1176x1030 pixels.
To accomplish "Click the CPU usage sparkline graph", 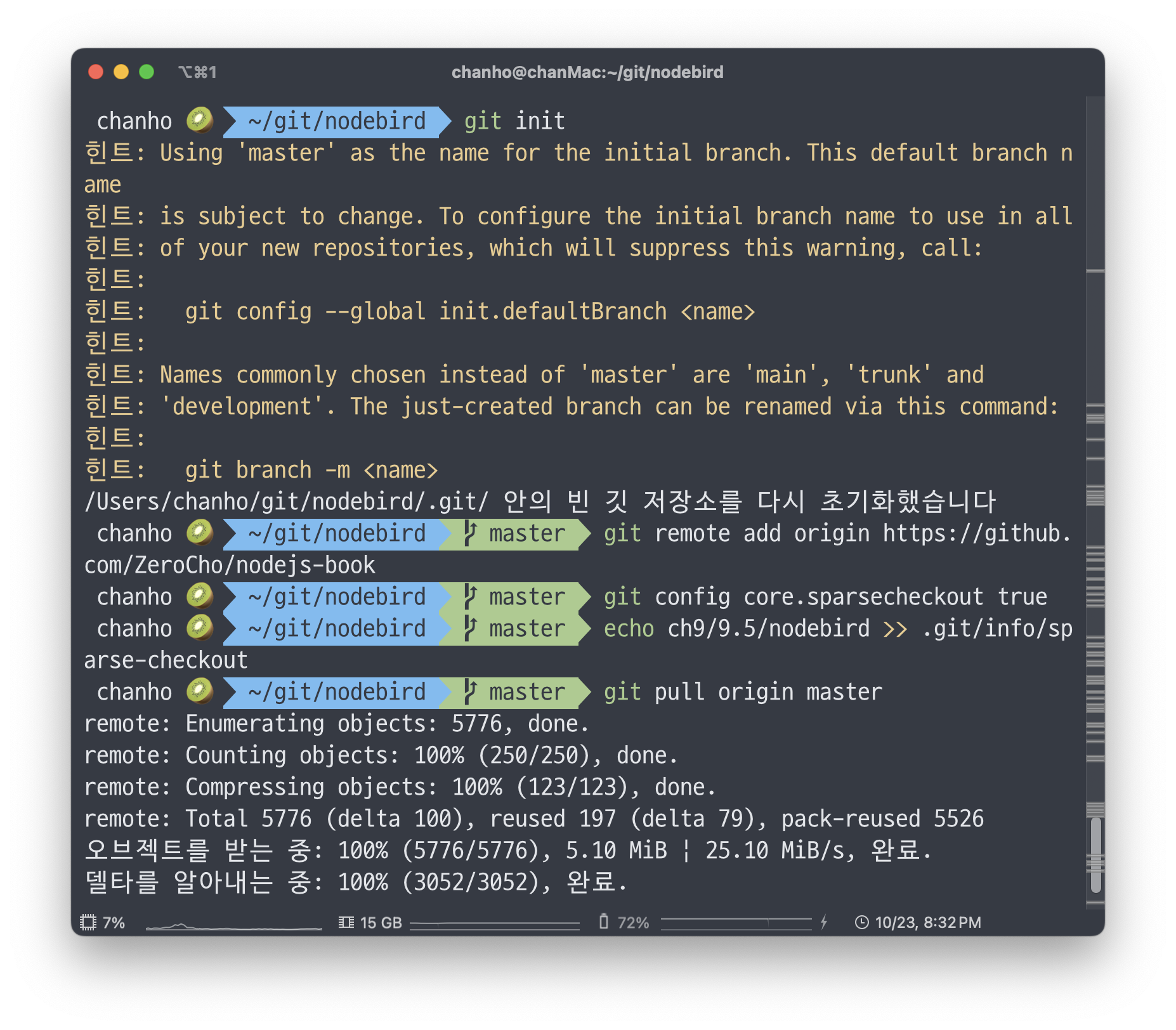I will 233,927.
